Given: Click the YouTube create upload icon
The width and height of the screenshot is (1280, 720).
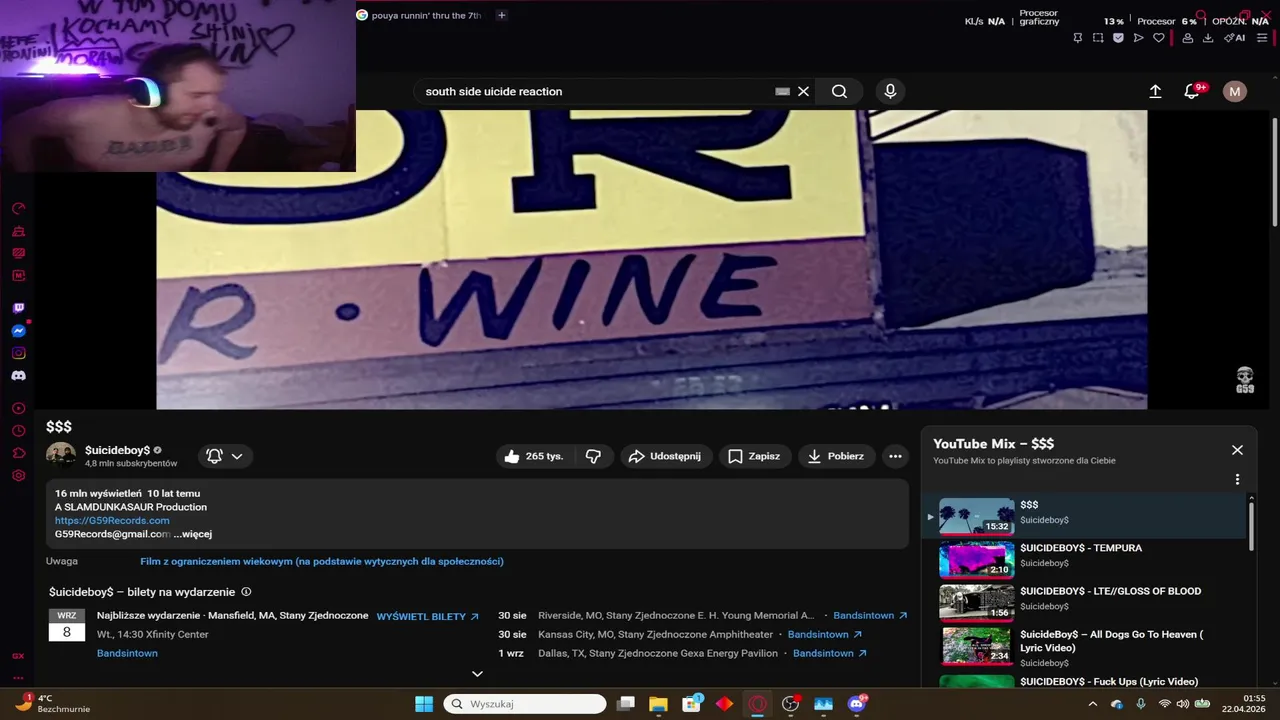Looking at the screenshot, I should pos(1155,91).
